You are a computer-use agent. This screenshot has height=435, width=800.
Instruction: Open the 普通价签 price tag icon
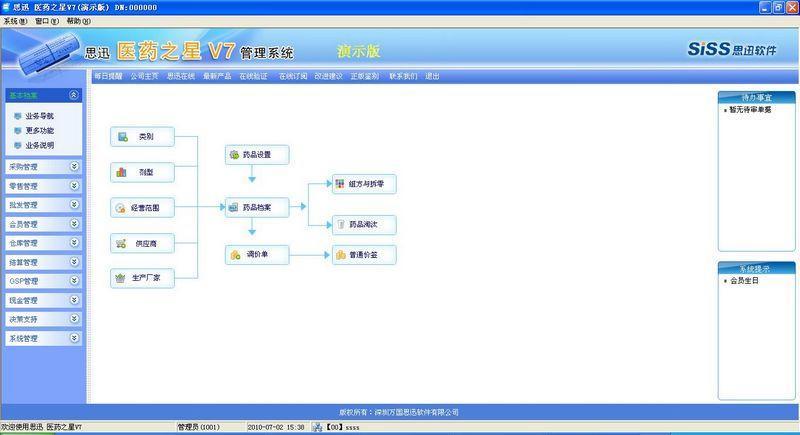341,254
